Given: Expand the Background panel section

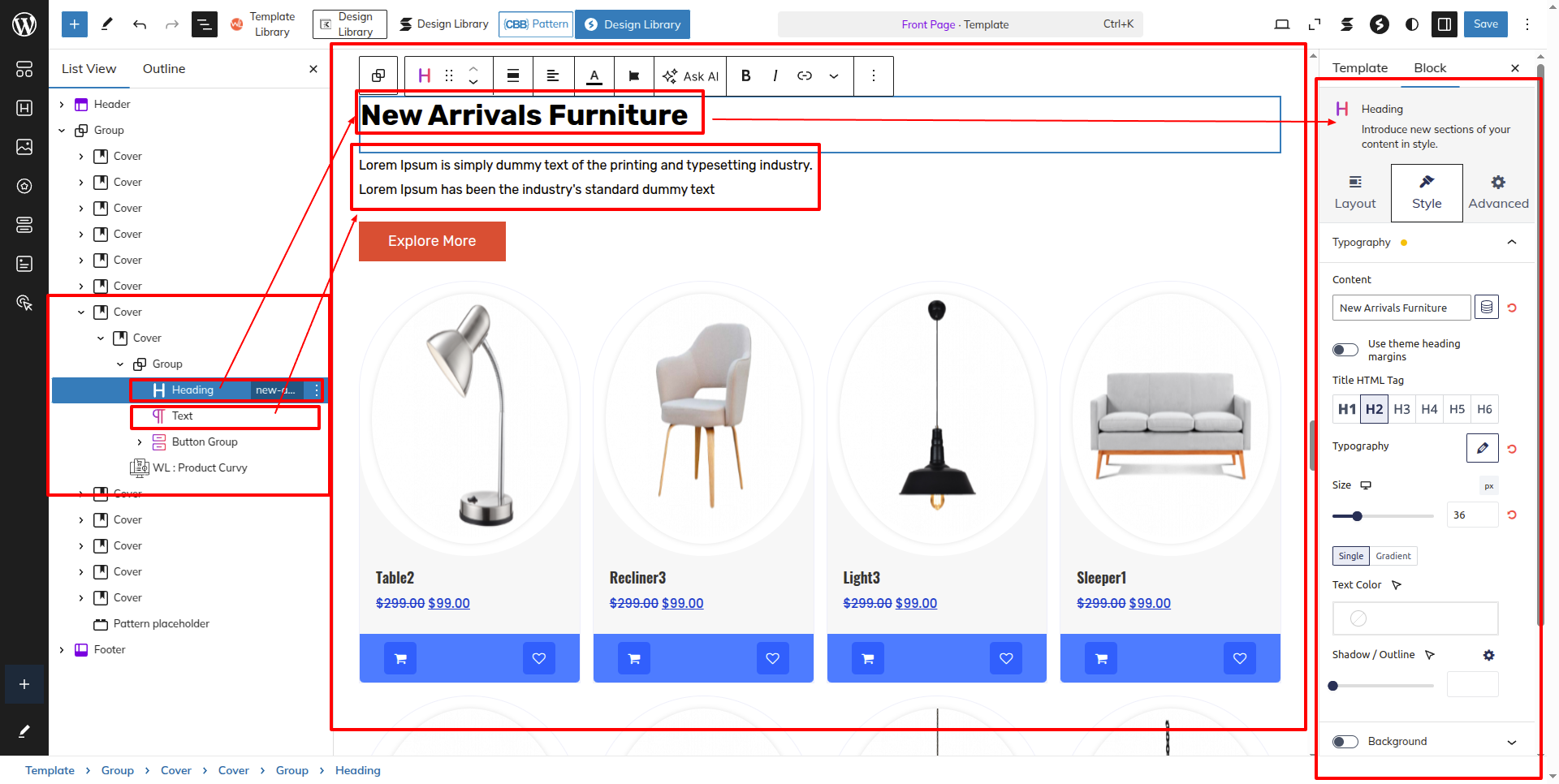Looking at the screenshot, I should click(x=1512, y=742).
